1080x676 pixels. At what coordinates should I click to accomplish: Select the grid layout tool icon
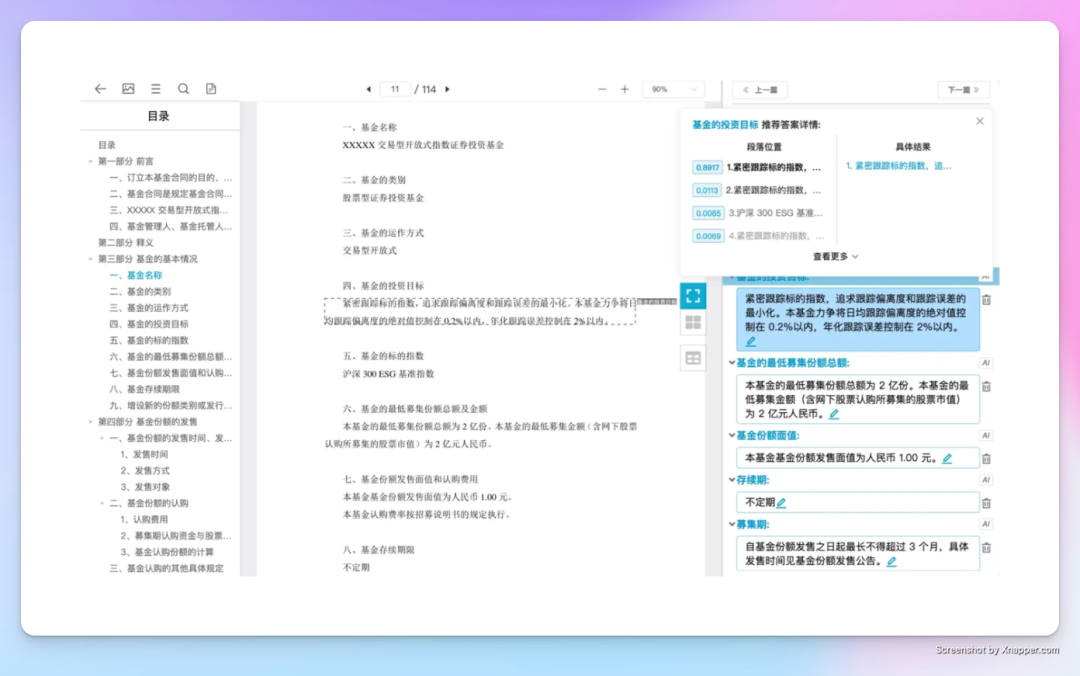693,322
